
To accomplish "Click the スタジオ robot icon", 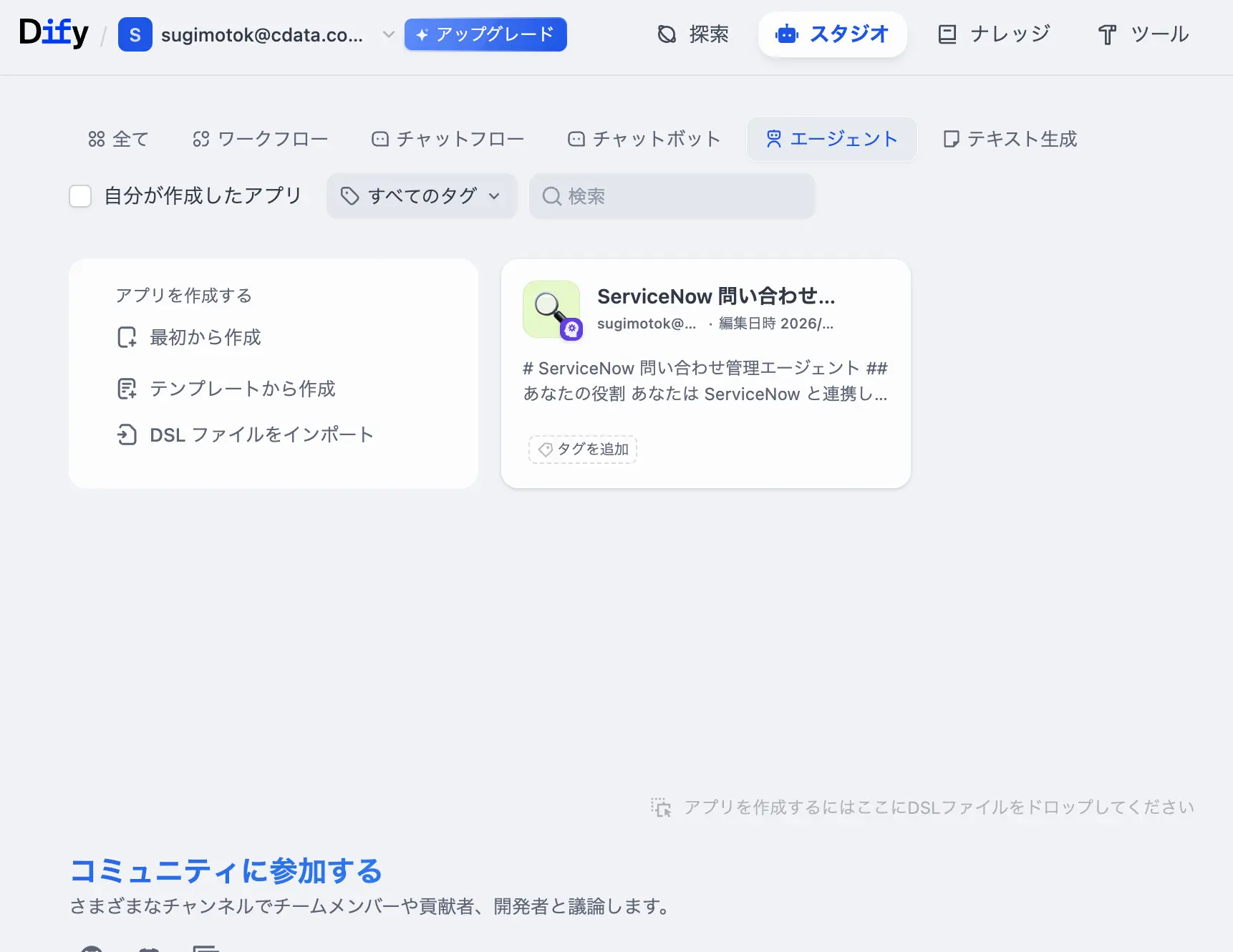I will 787,34.
